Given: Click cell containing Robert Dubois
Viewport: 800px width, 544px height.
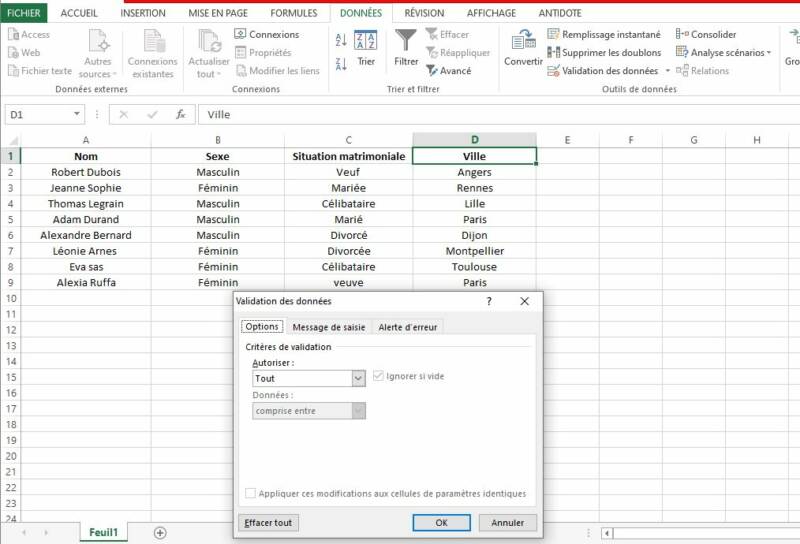Looking at the screenshot, I should [x=86, y=172].
